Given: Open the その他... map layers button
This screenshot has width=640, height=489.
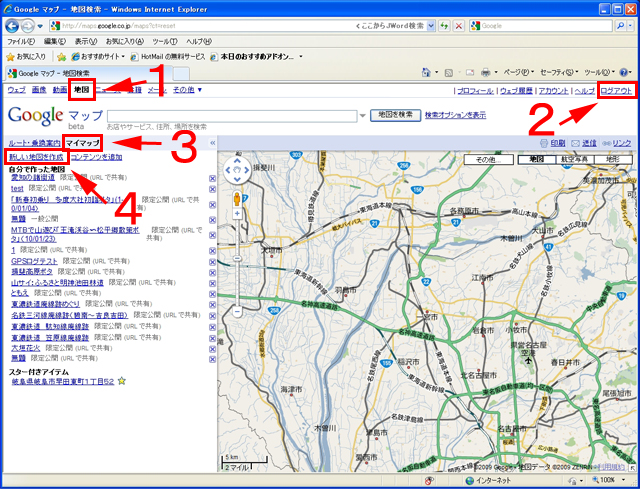Looking at the screenshot, I should click(488, 159).
